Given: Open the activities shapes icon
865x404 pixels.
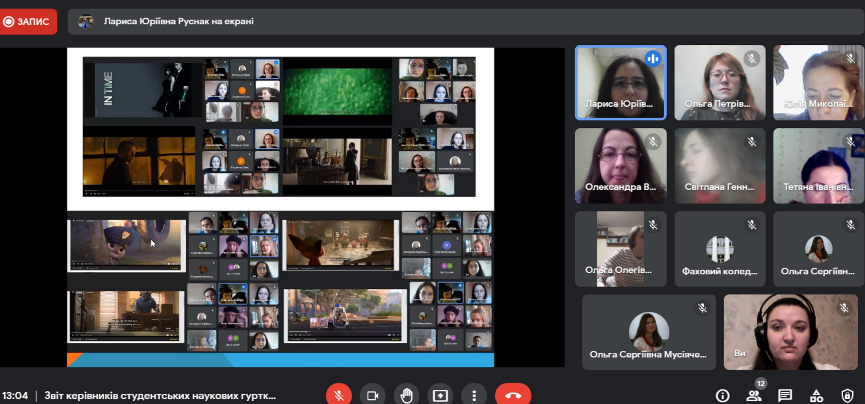Looking at the screenshot, I should click(x=816, y=395).
